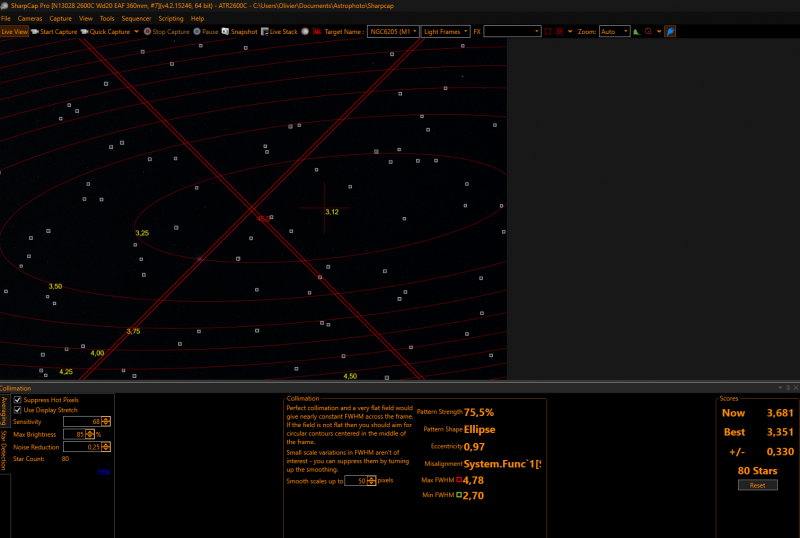Click the Smooth scales pixels field
Screen dimensions: 800x538
coord(356,480)
